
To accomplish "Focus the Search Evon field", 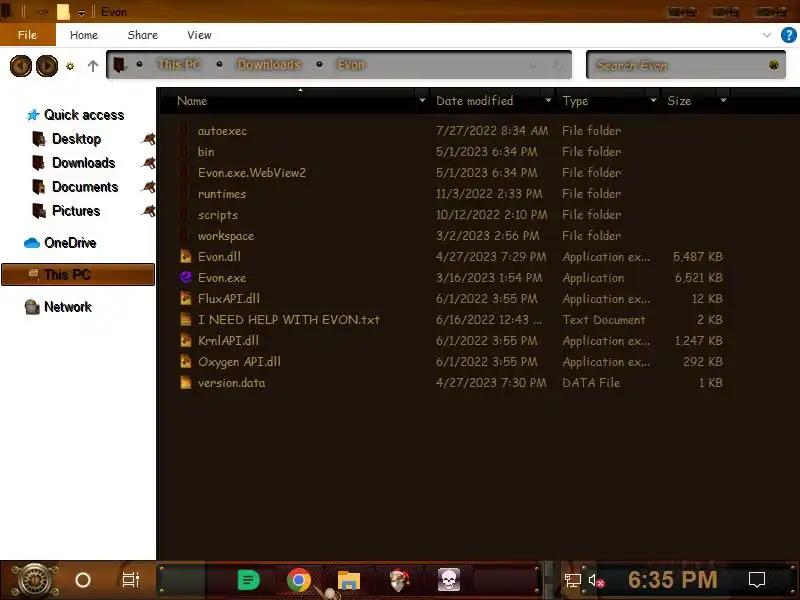I will click(686, 65).
